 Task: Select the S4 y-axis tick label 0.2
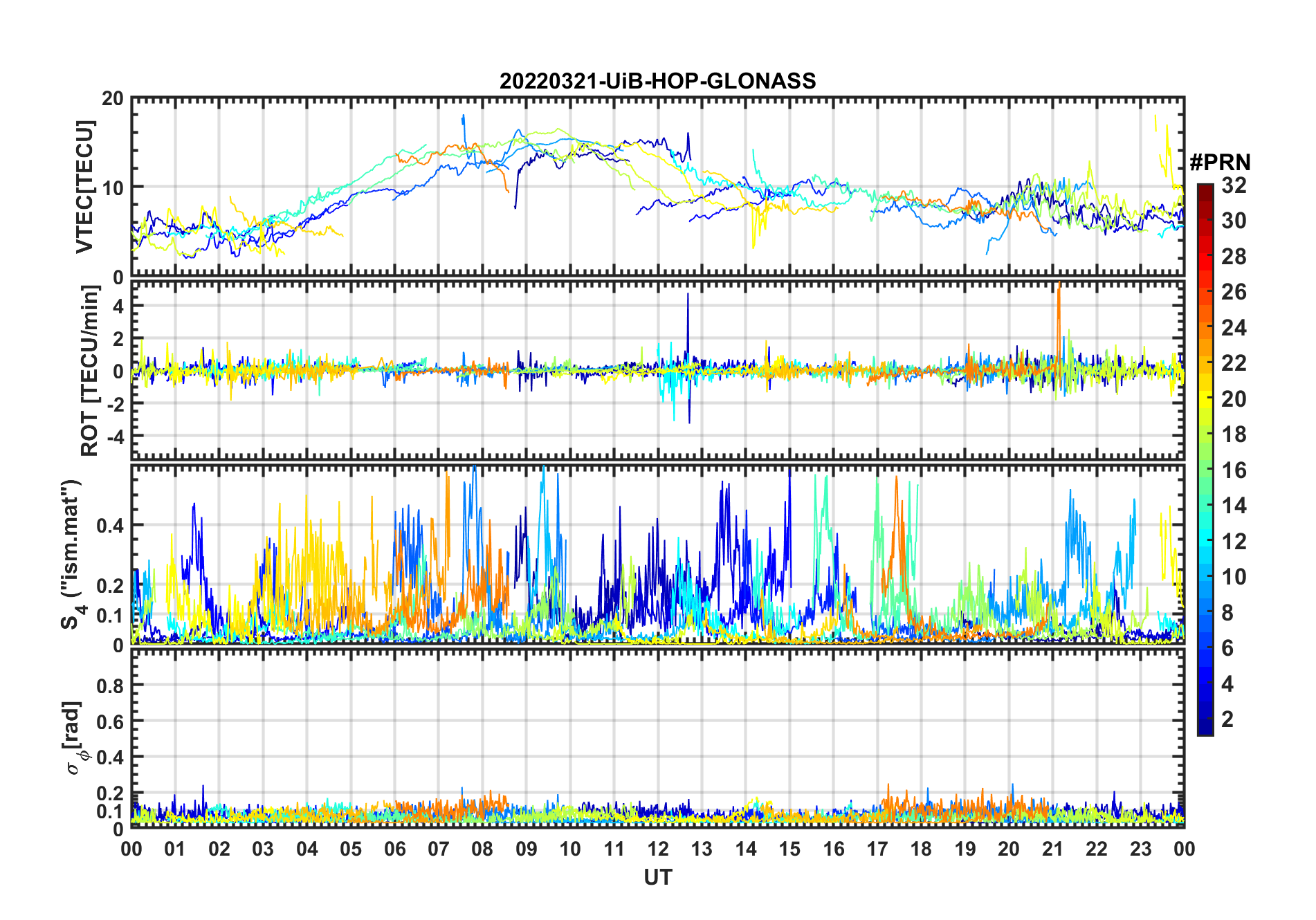110,585
